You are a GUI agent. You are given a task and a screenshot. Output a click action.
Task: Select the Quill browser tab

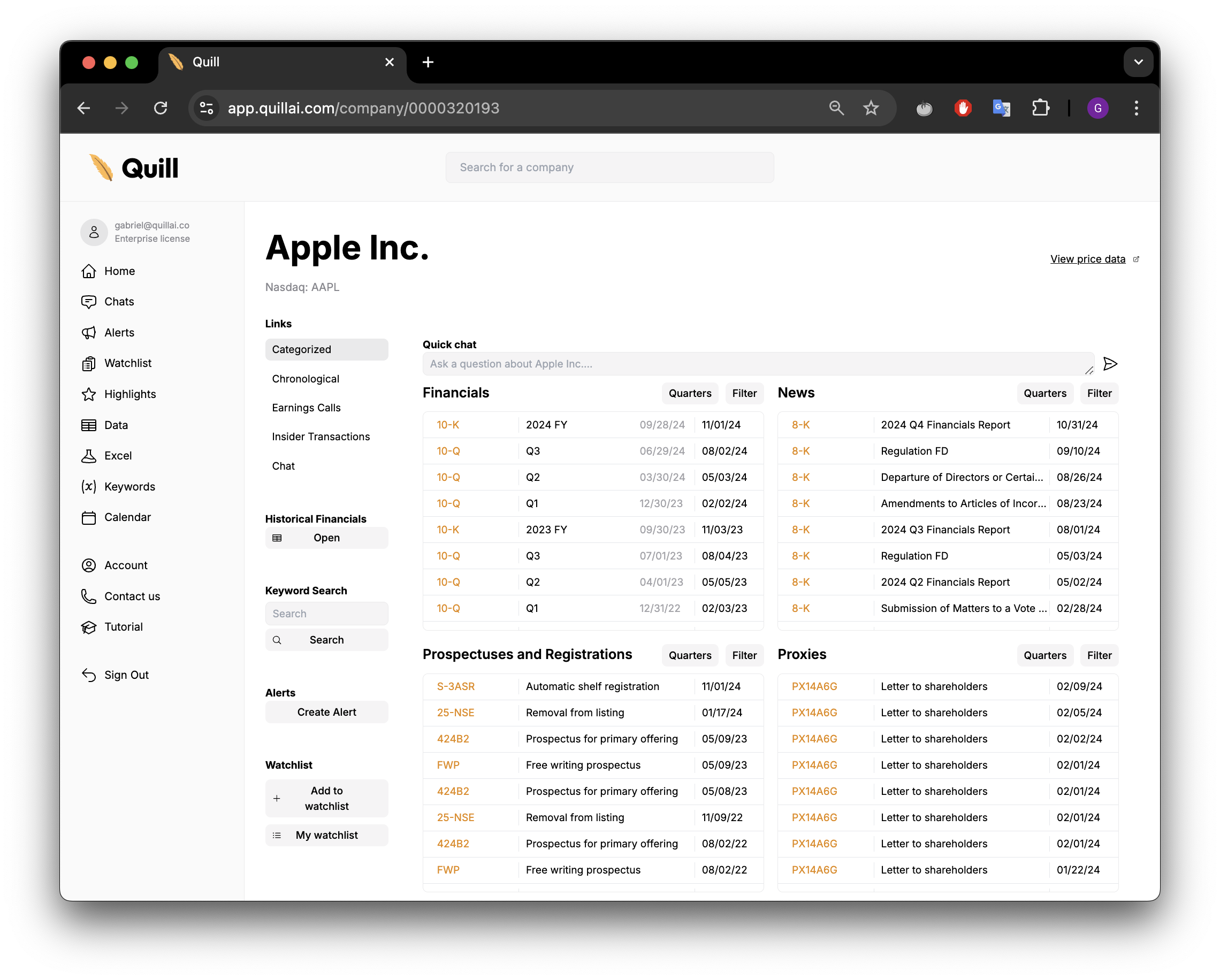click(x=281, y=62)
